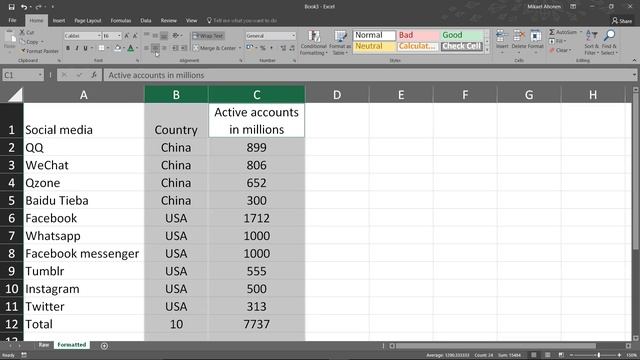The width and height of the screenshot is (640, 360).
Task: Apply the Borders icon
Action: (x=101, y=48)
